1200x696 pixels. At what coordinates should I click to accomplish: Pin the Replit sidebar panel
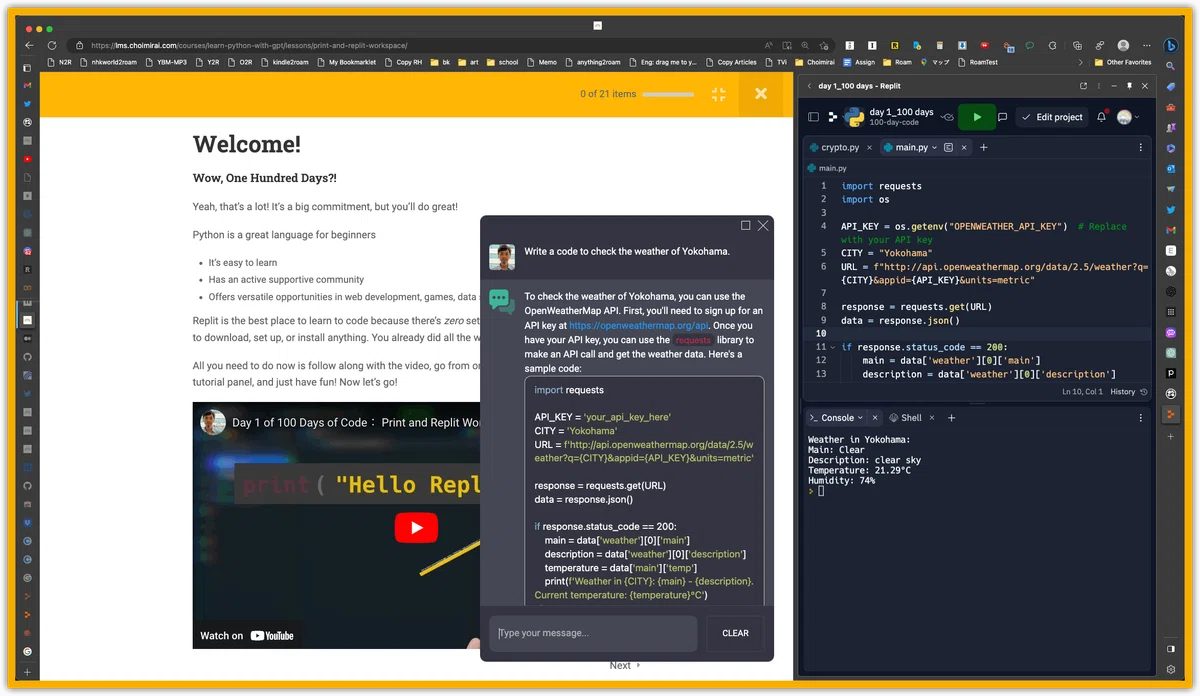(x=1129, y=86)
